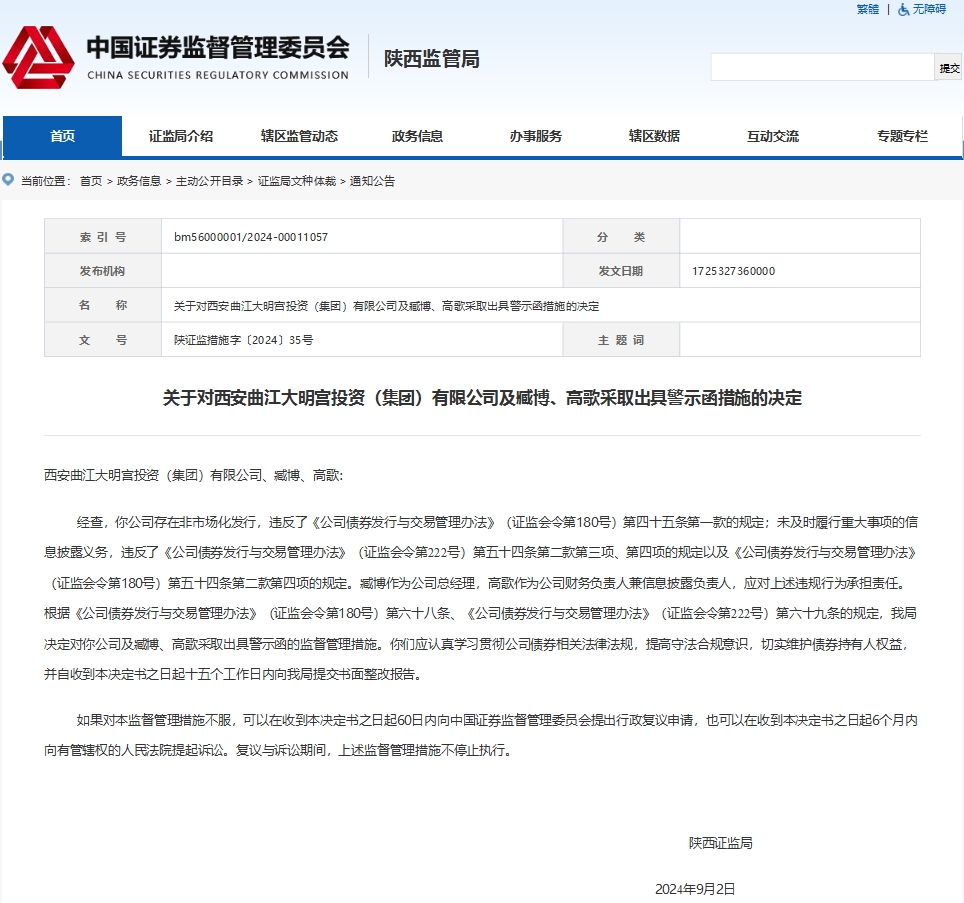This screenshot has height=903, width=964.
Task: Open the 政务信息 navigation tab
Action: (417, 136)
